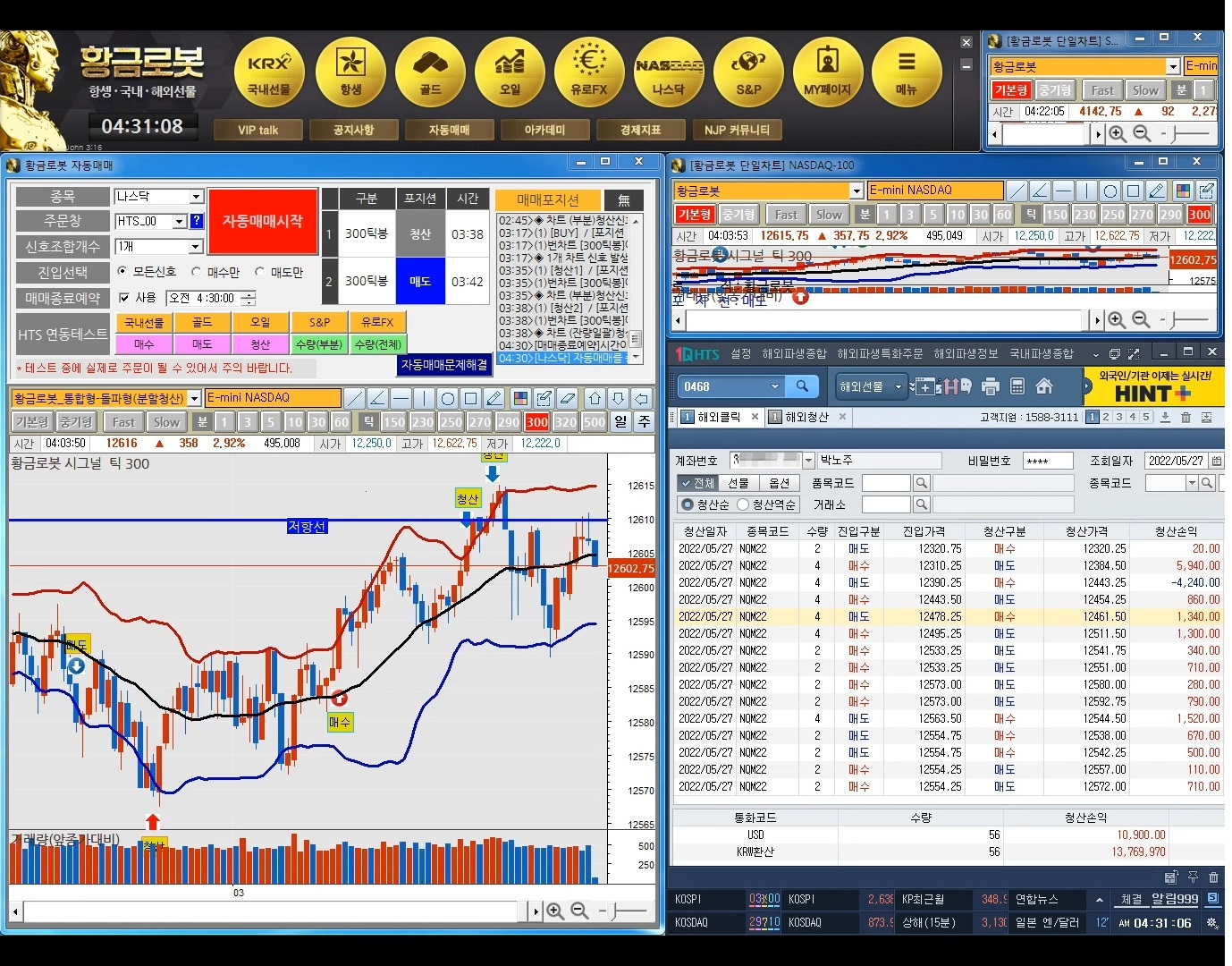Open calculator icon in 1Q HTS toolbar
1232x966 pixels.
[x=1017, y=386]
